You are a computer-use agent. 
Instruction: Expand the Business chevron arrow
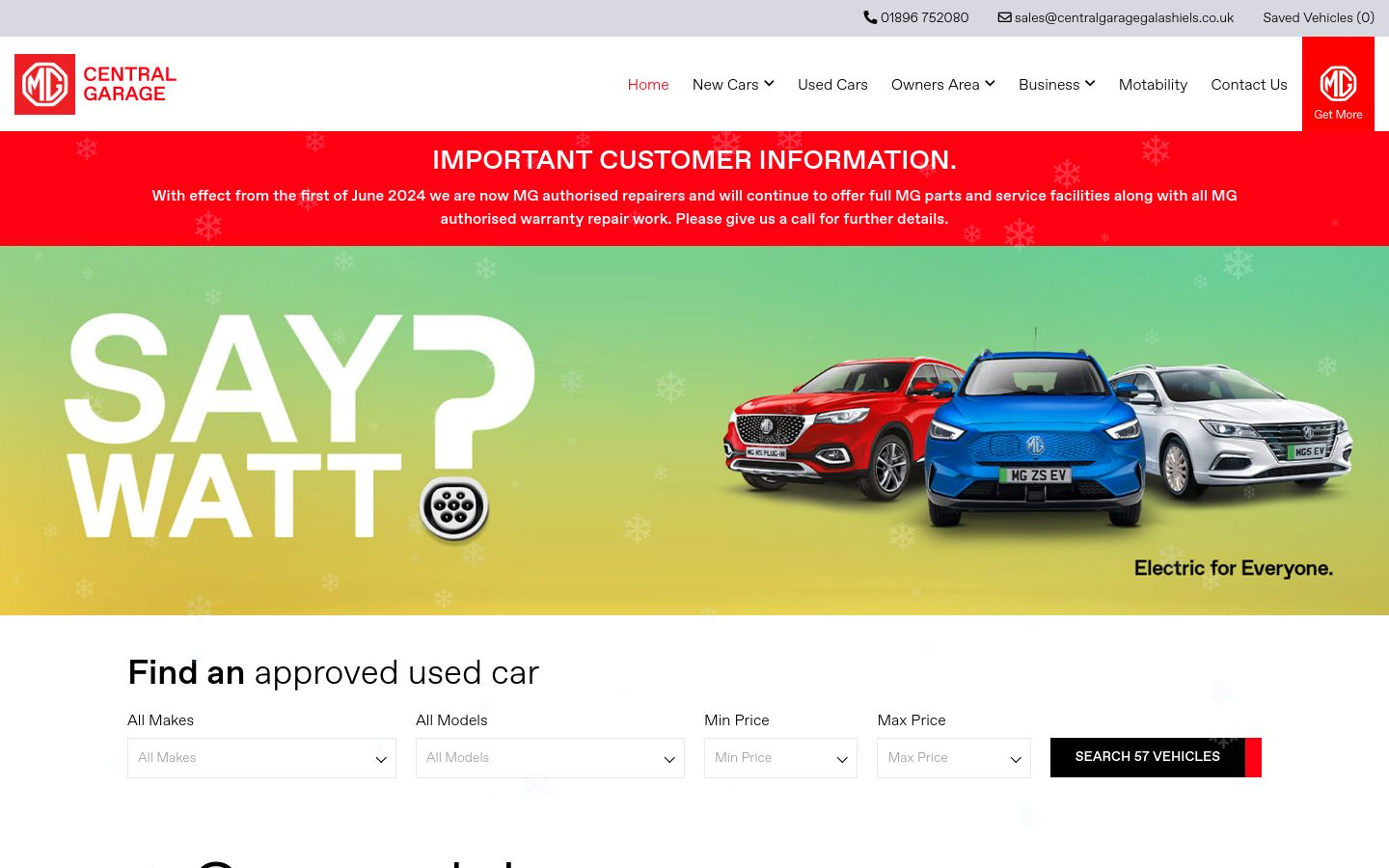click(x=1090, y=84)
